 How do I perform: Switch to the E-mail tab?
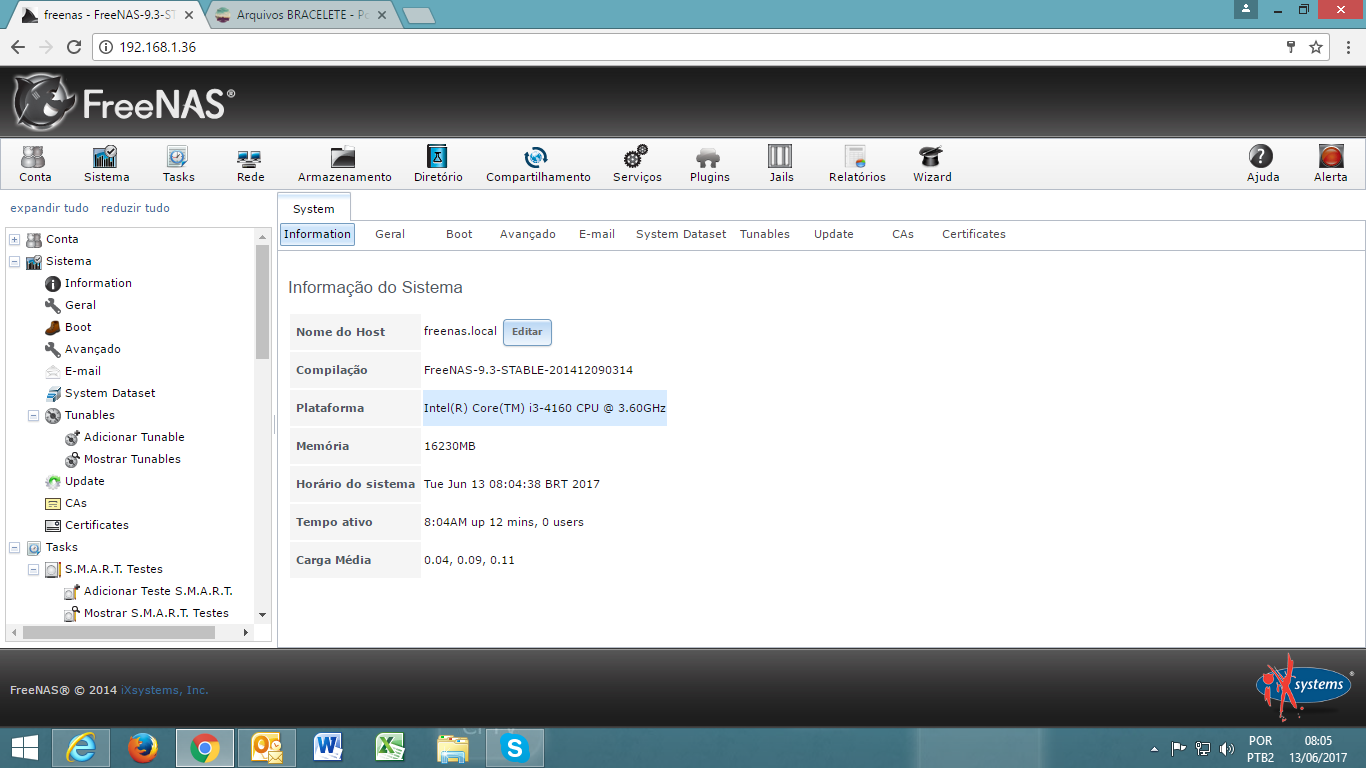pos(597,234)
